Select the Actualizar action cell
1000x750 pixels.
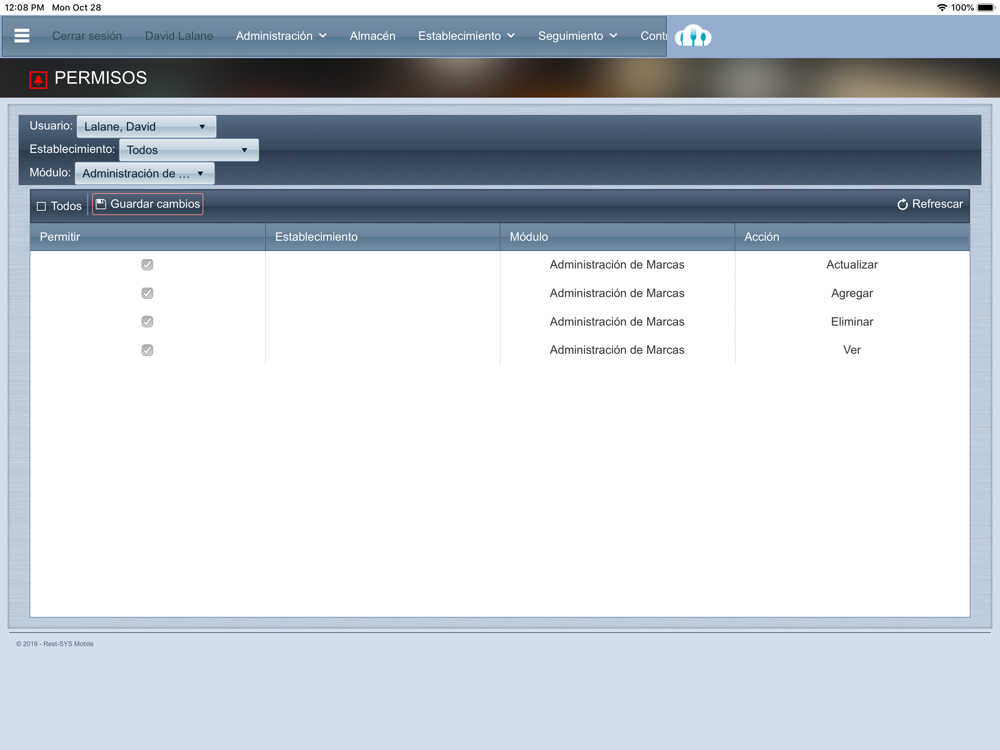click(852, 265)
